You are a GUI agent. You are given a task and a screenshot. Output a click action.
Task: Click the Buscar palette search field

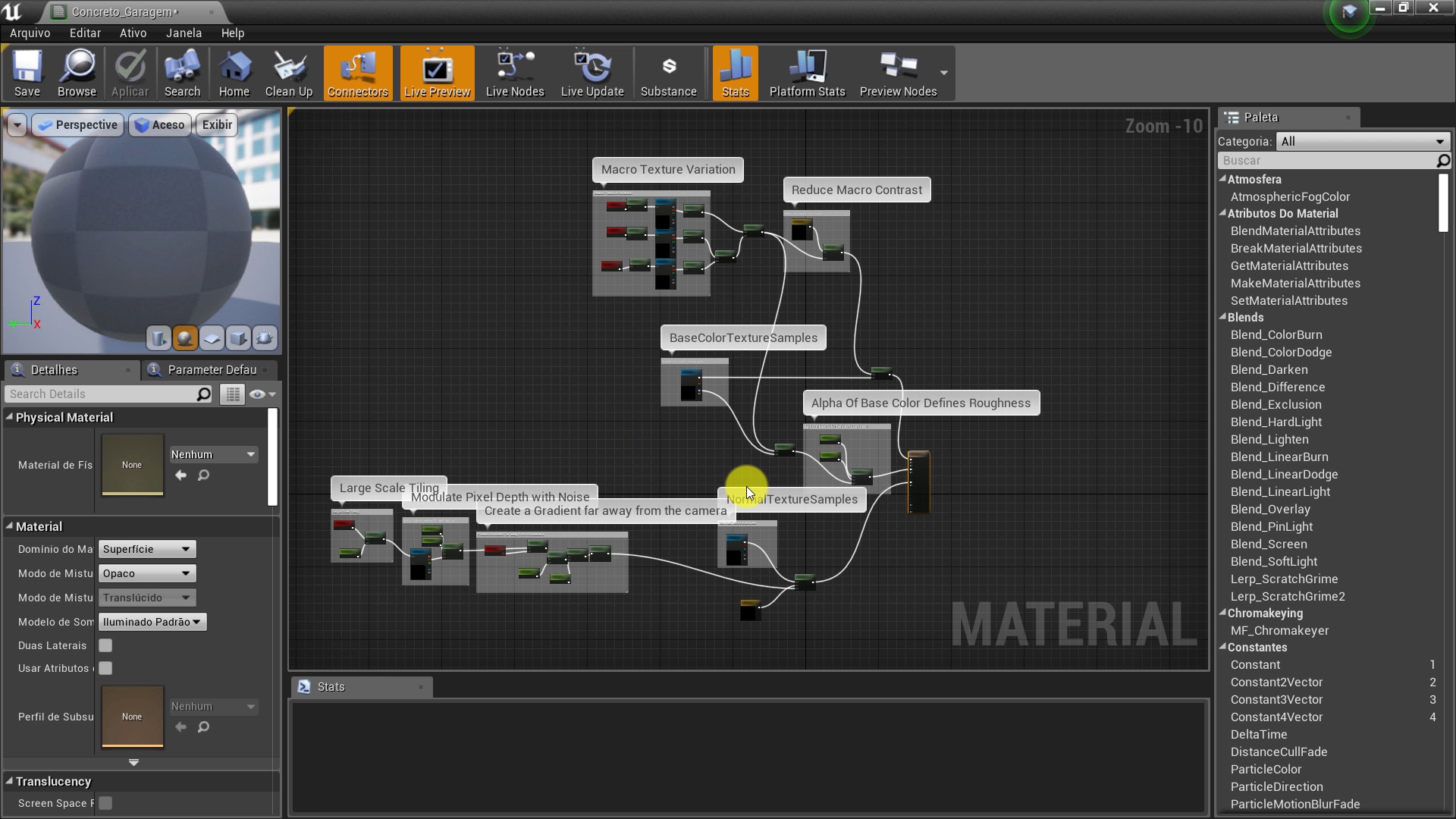click(x=1327, y=160)
